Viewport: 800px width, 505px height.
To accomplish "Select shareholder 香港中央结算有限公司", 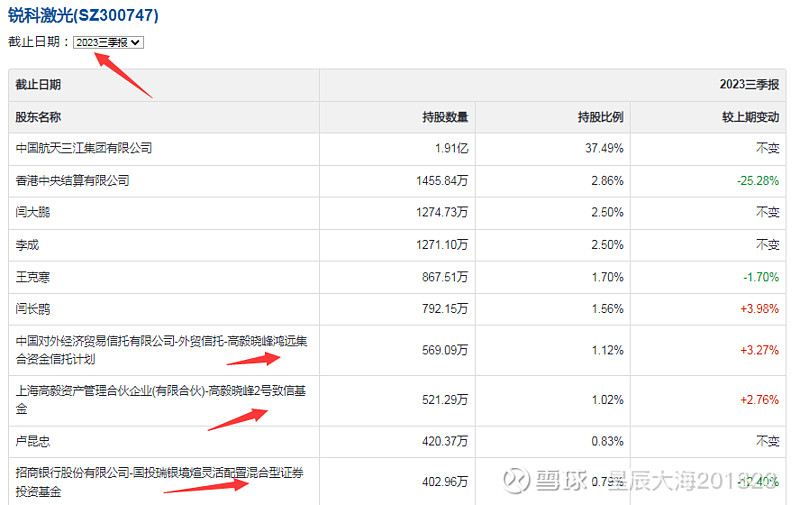I will [72, 180].
